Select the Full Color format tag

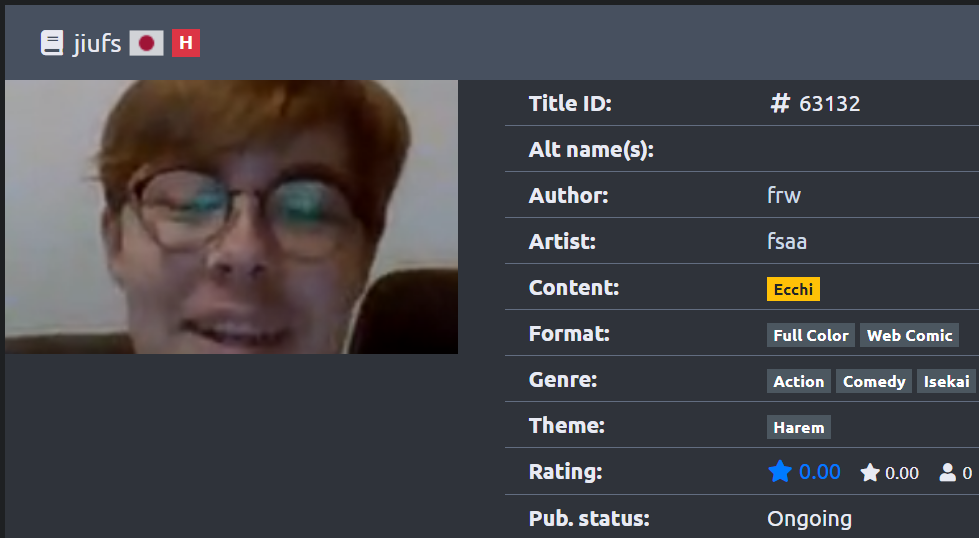point(811,335)
